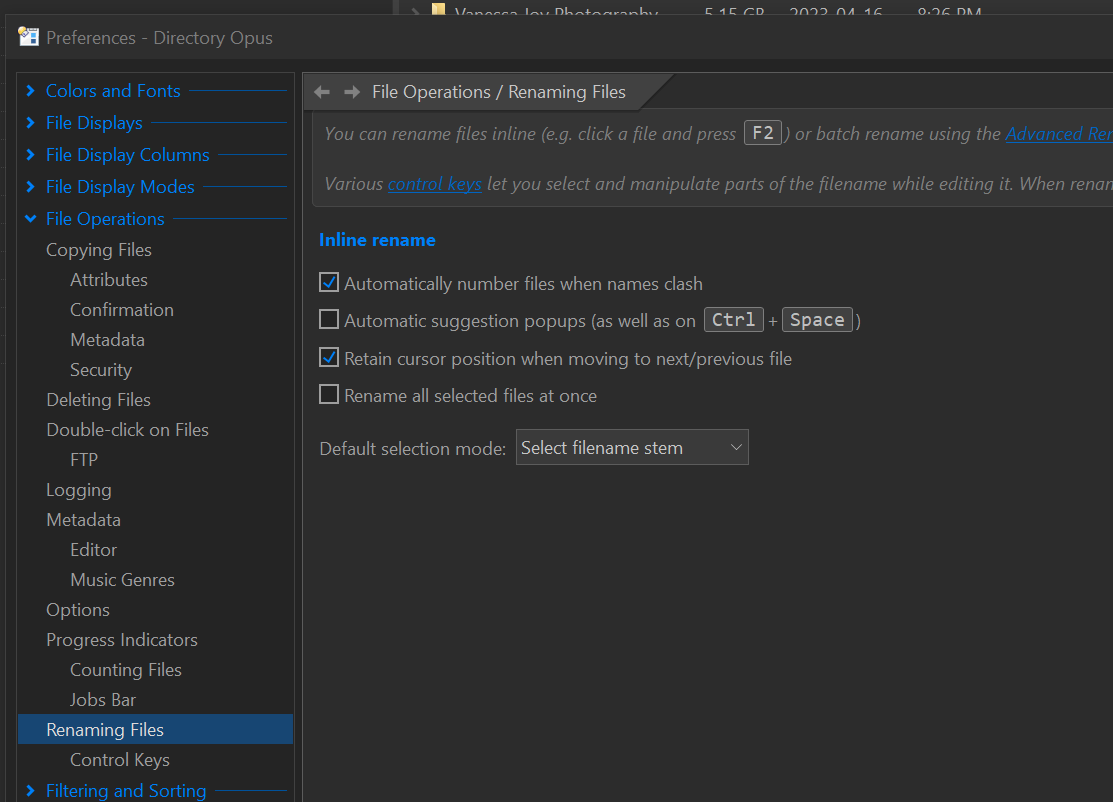The width and height of the screenshot is (1113, 802).
Task: Click the Preferences window title icon
Action: (x=28, y=37)
